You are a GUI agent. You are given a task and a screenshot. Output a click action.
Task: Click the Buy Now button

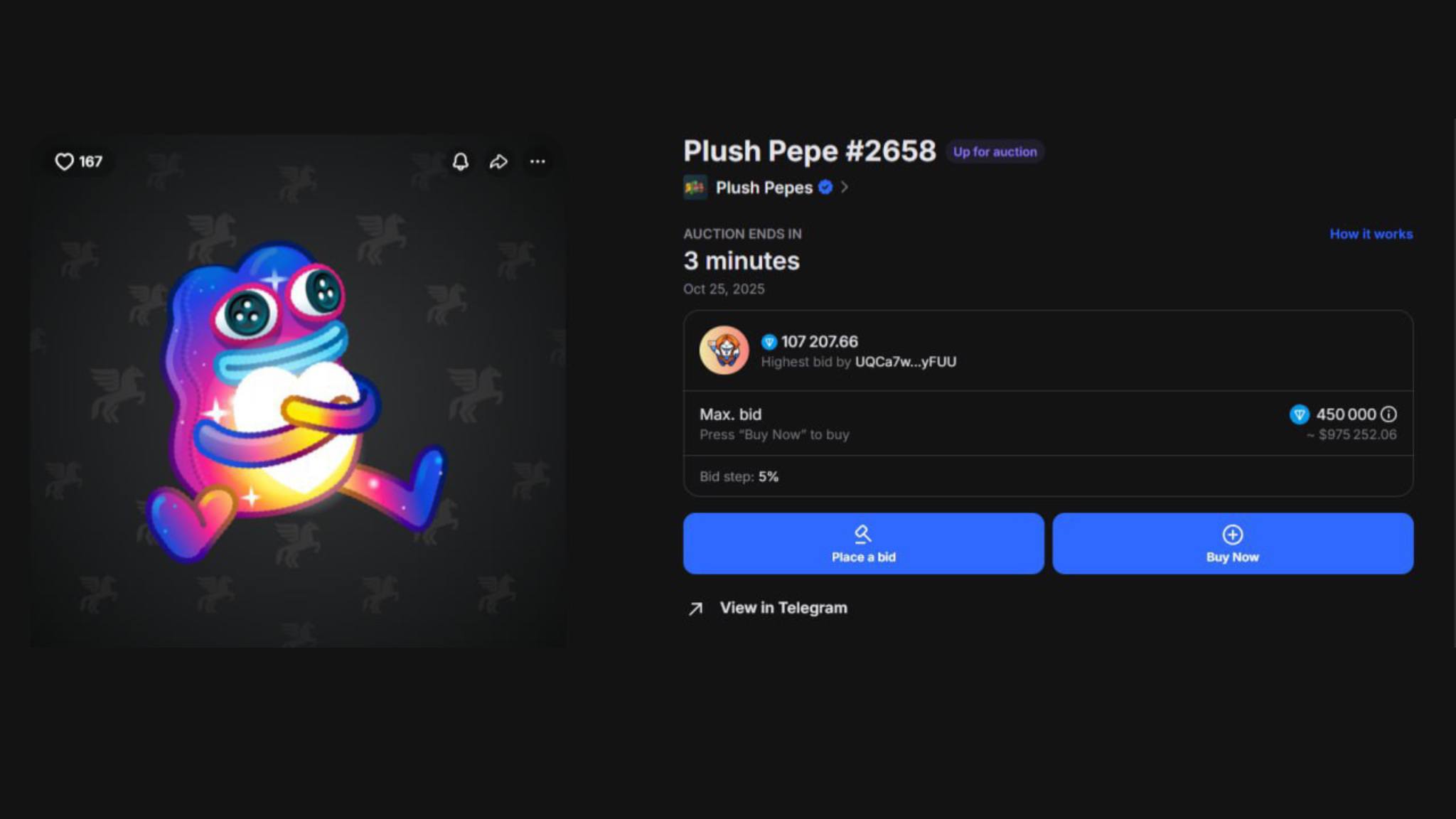point(1233,544)
